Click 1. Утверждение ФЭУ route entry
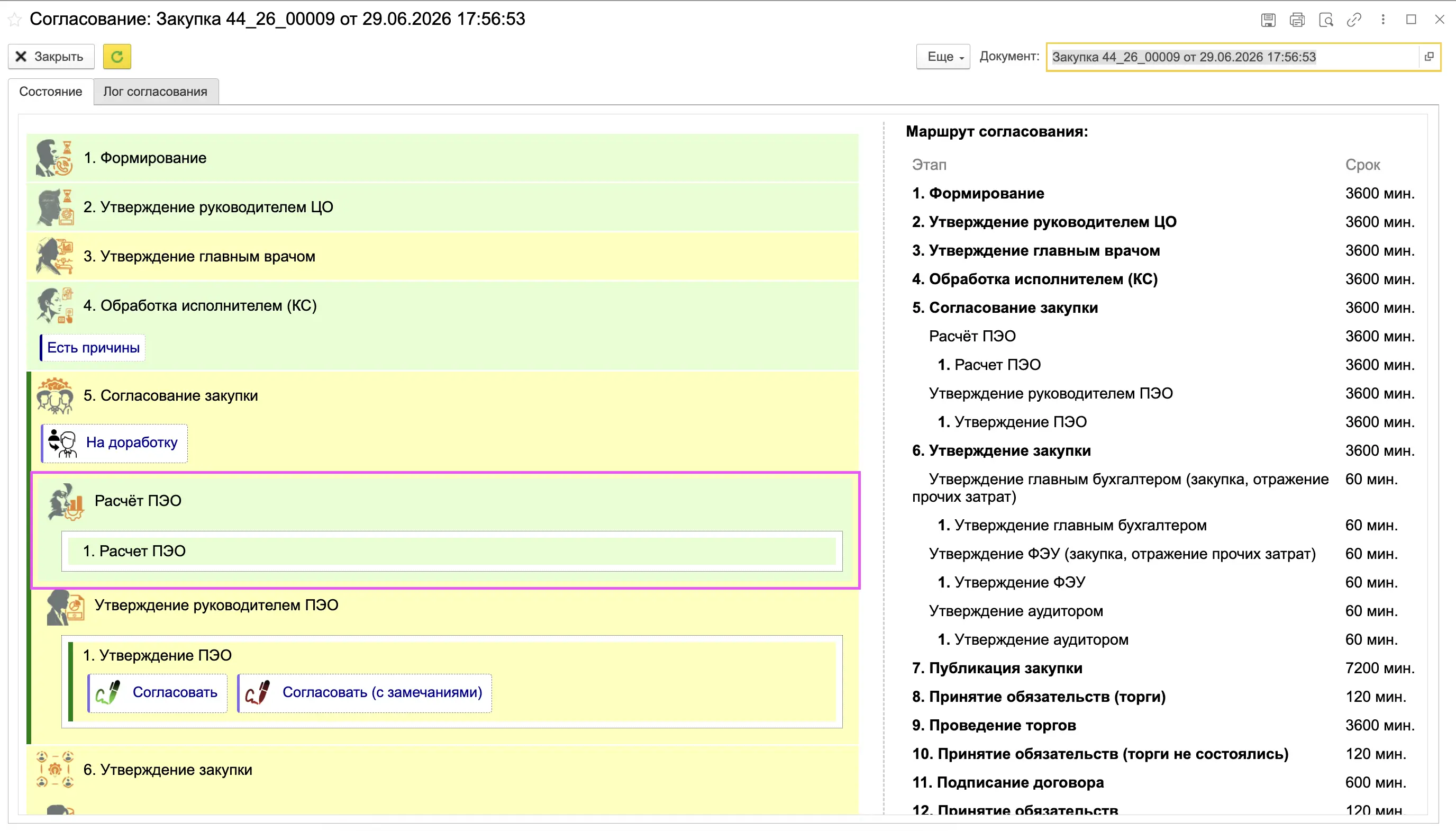This screenshot has width=1456, height=831. [x=1011, y=583]
